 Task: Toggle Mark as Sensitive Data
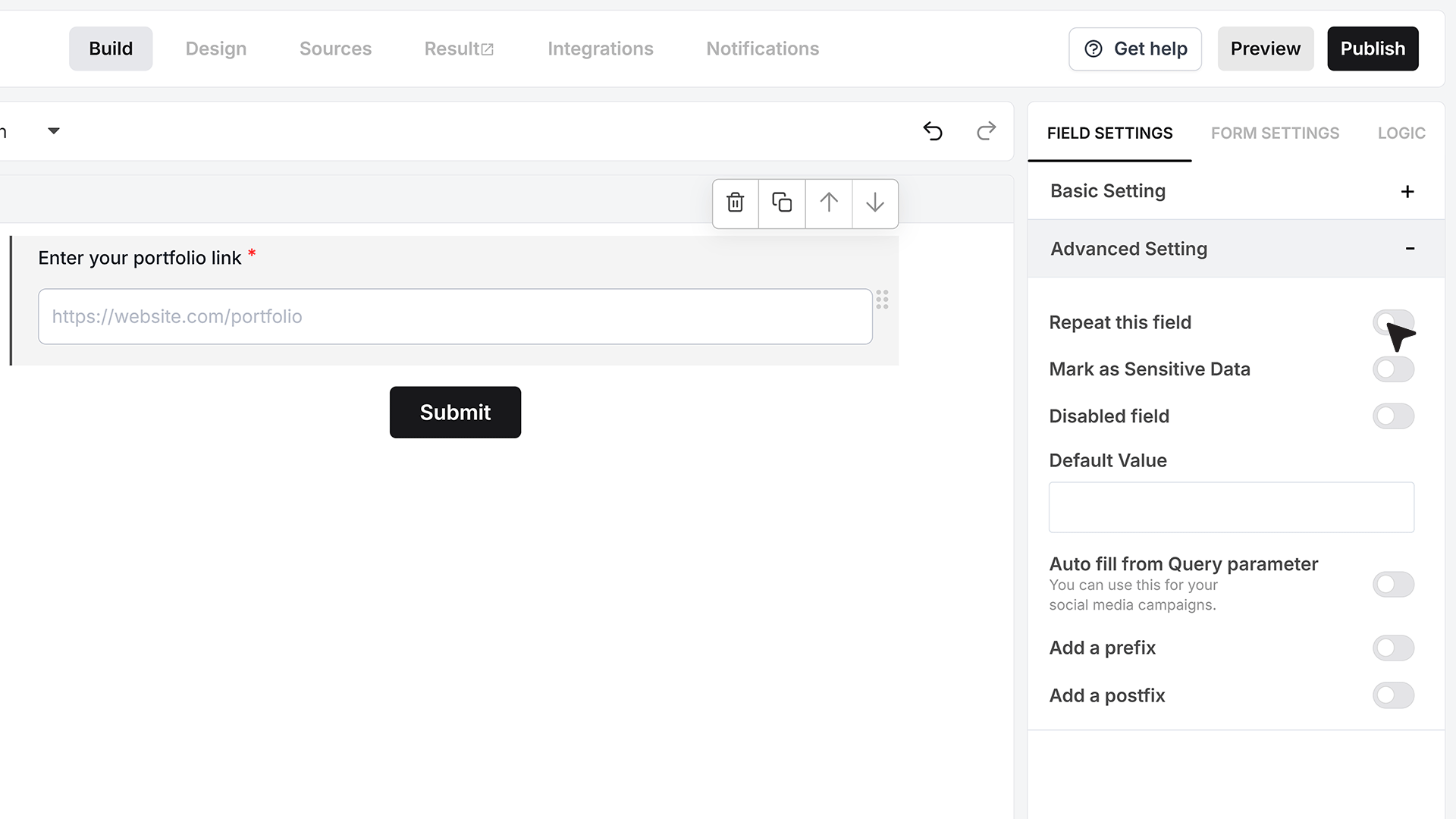(1393, 369)
